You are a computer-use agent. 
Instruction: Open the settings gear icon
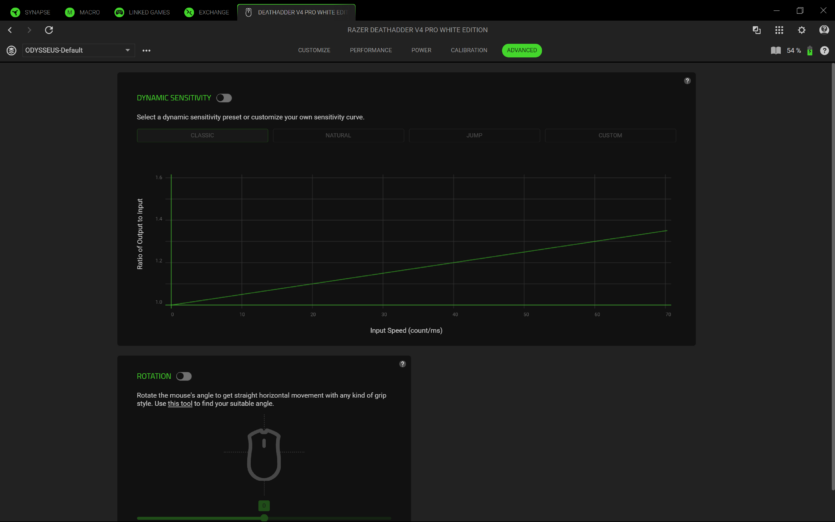(x=801, y=30)
